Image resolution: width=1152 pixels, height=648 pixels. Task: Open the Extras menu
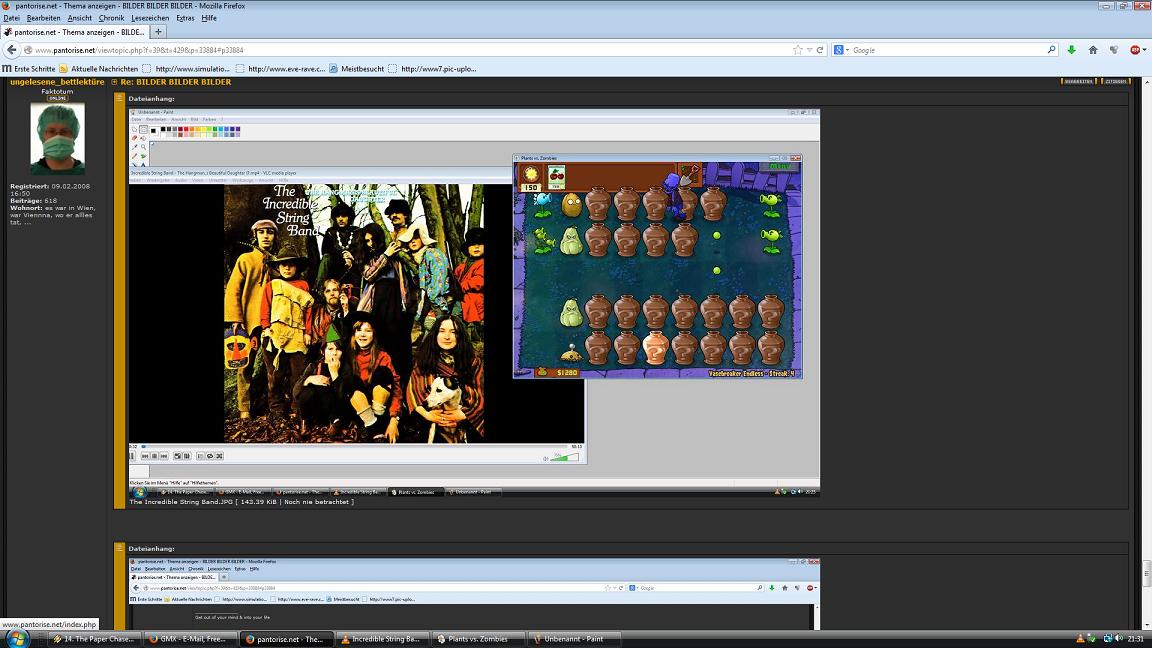point(185,18)
